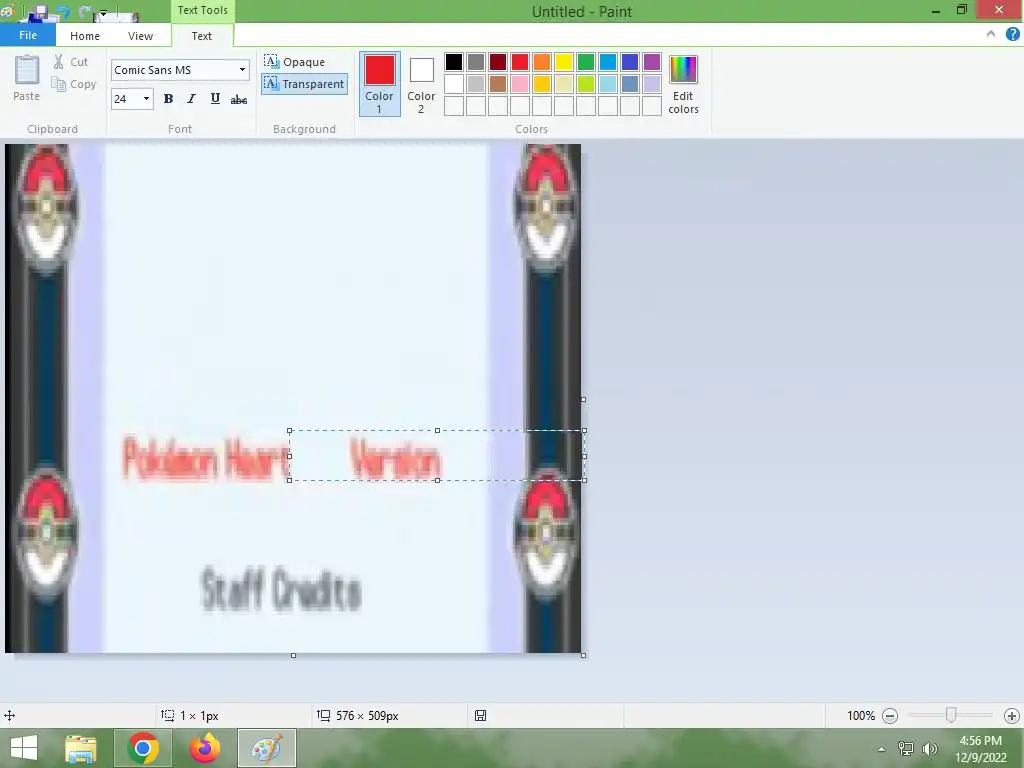Open Firefox from taskbar

(204, 748)
